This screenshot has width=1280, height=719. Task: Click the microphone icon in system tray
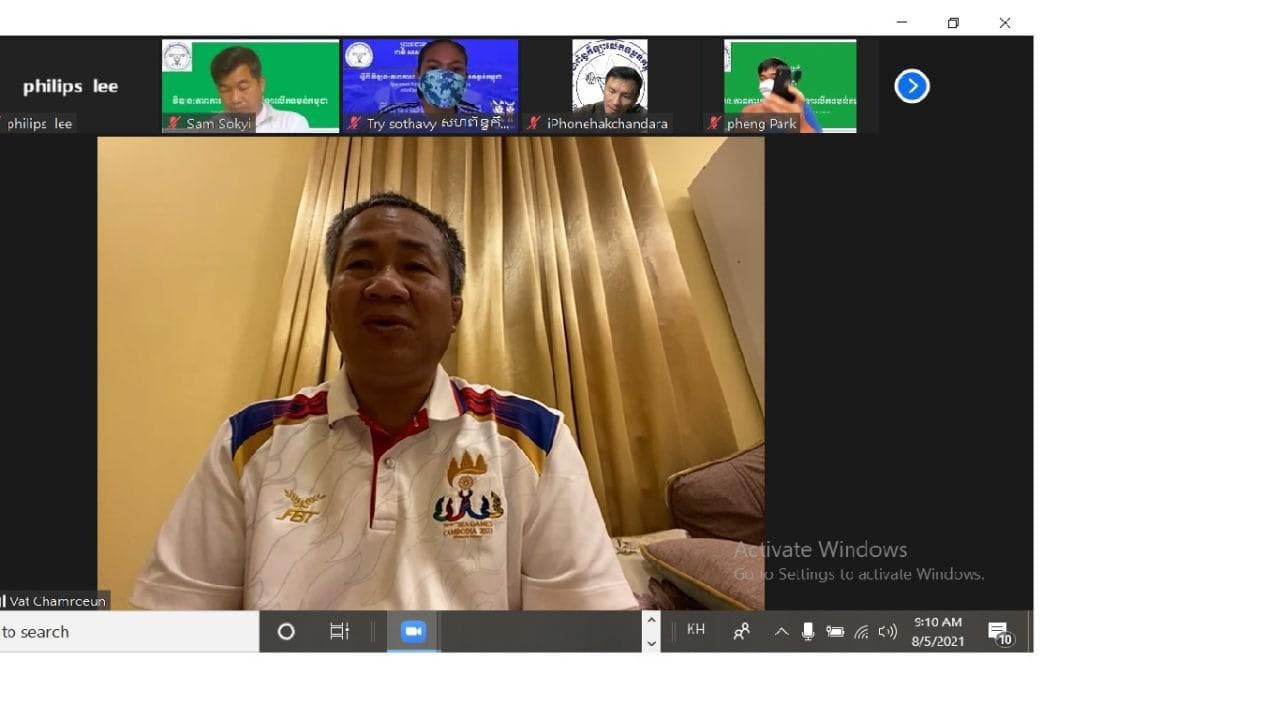(x=808, y=631)
